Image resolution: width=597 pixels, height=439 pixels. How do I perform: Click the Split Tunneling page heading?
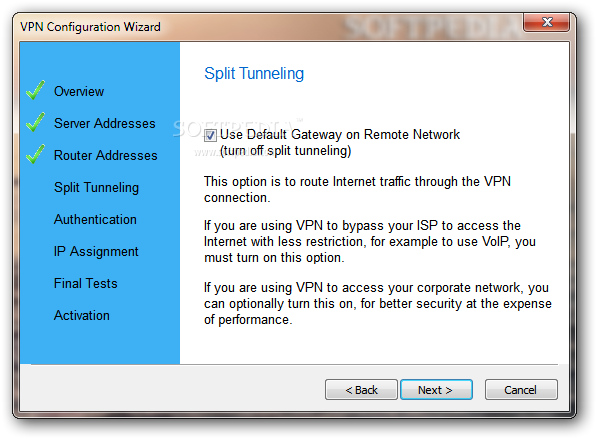coord(254,73)
